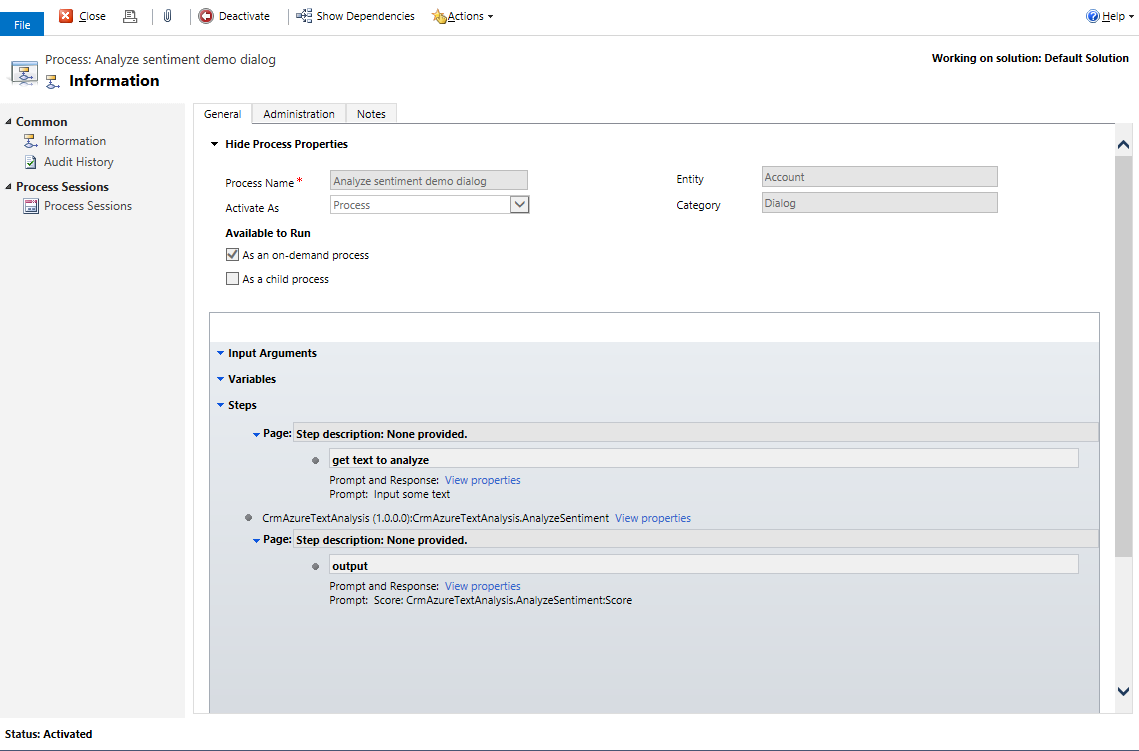1139x751 pixels.
Task: View properties of output prompt
Action: coord(482,586)
